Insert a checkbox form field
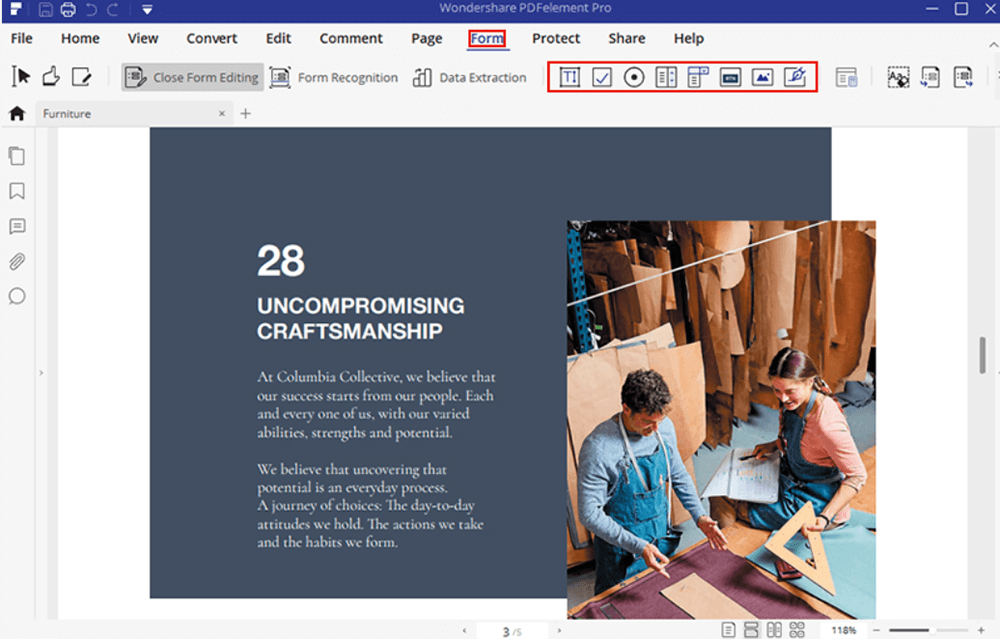1000x639 pixels. click(602, 77)
